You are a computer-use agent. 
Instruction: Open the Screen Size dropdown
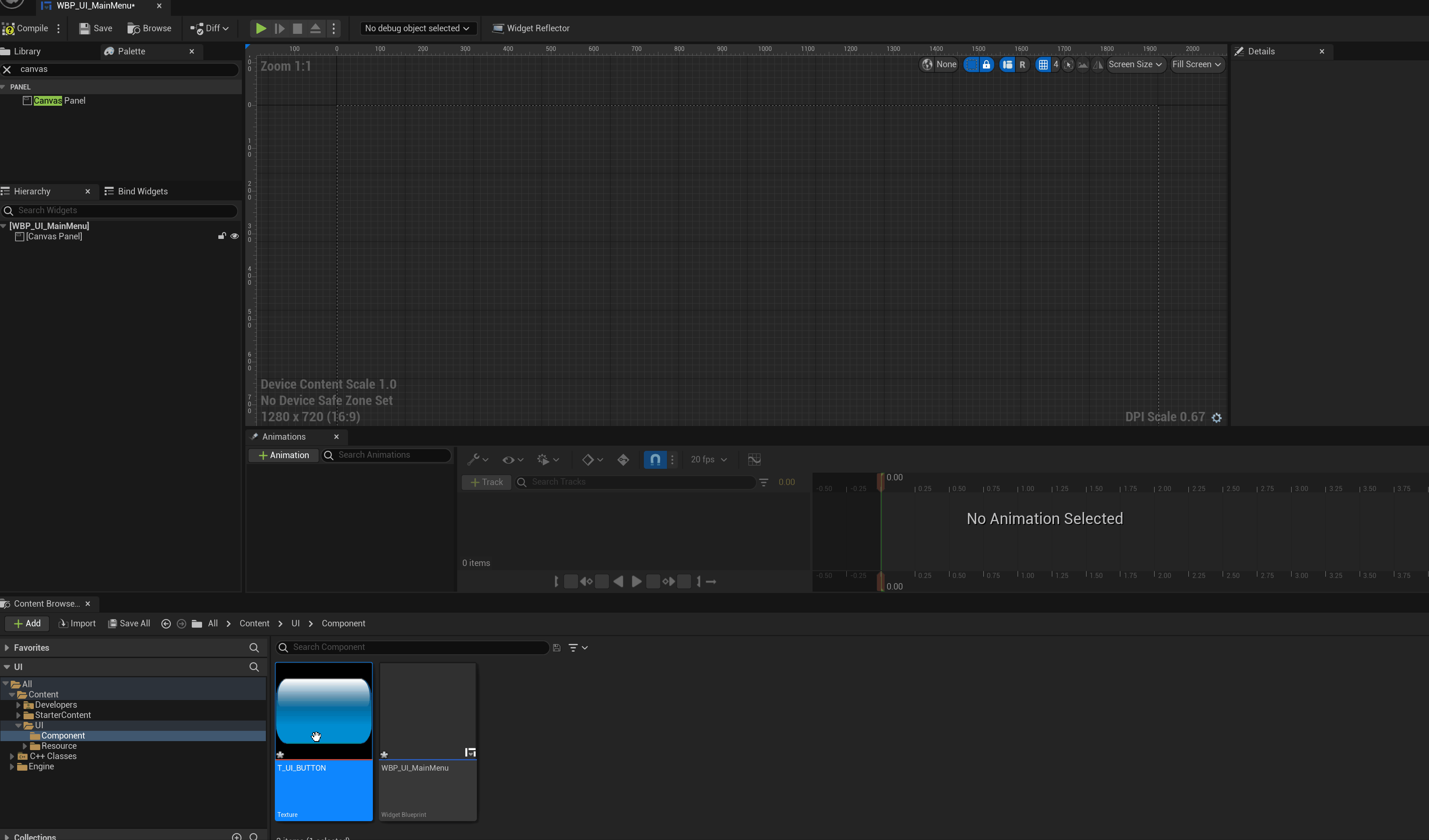(1135, 65)
